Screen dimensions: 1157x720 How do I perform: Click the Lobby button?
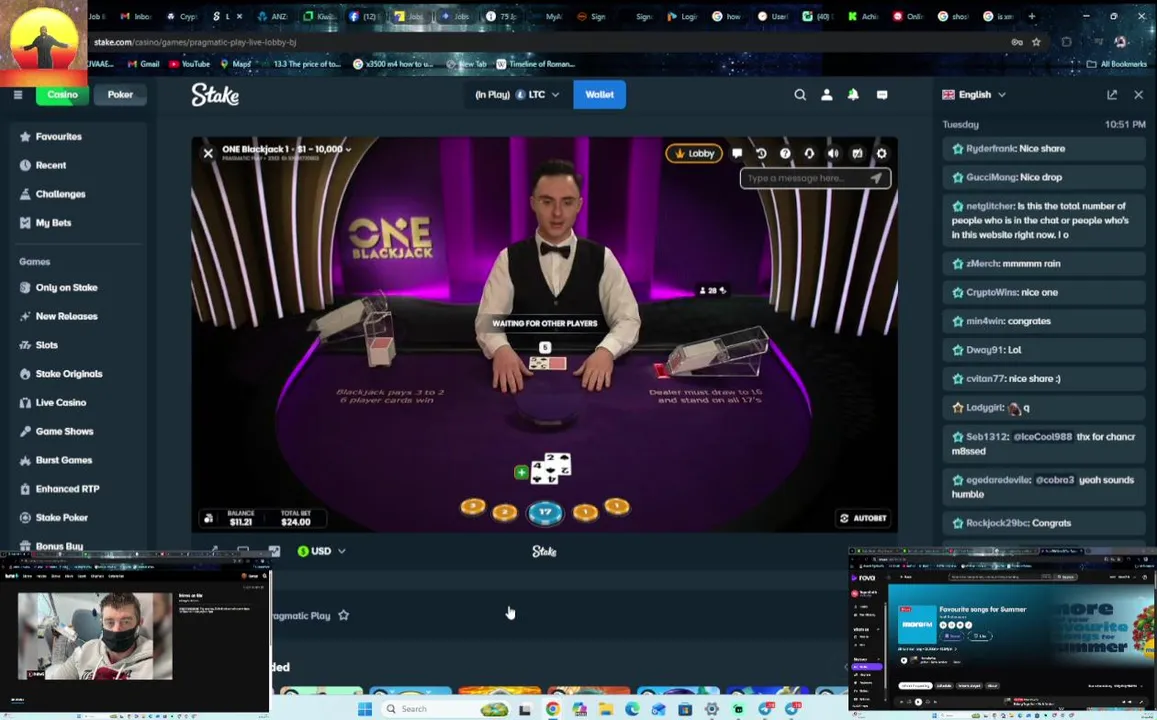pos(694,153)
